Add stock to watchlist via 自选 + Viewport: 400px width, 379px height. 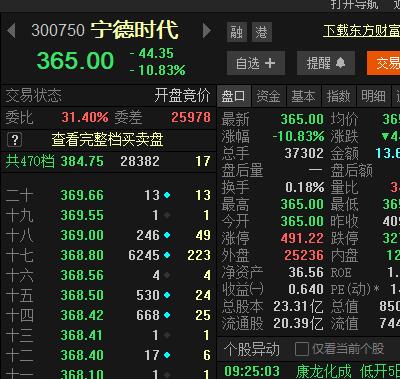[x=256, y=63]
